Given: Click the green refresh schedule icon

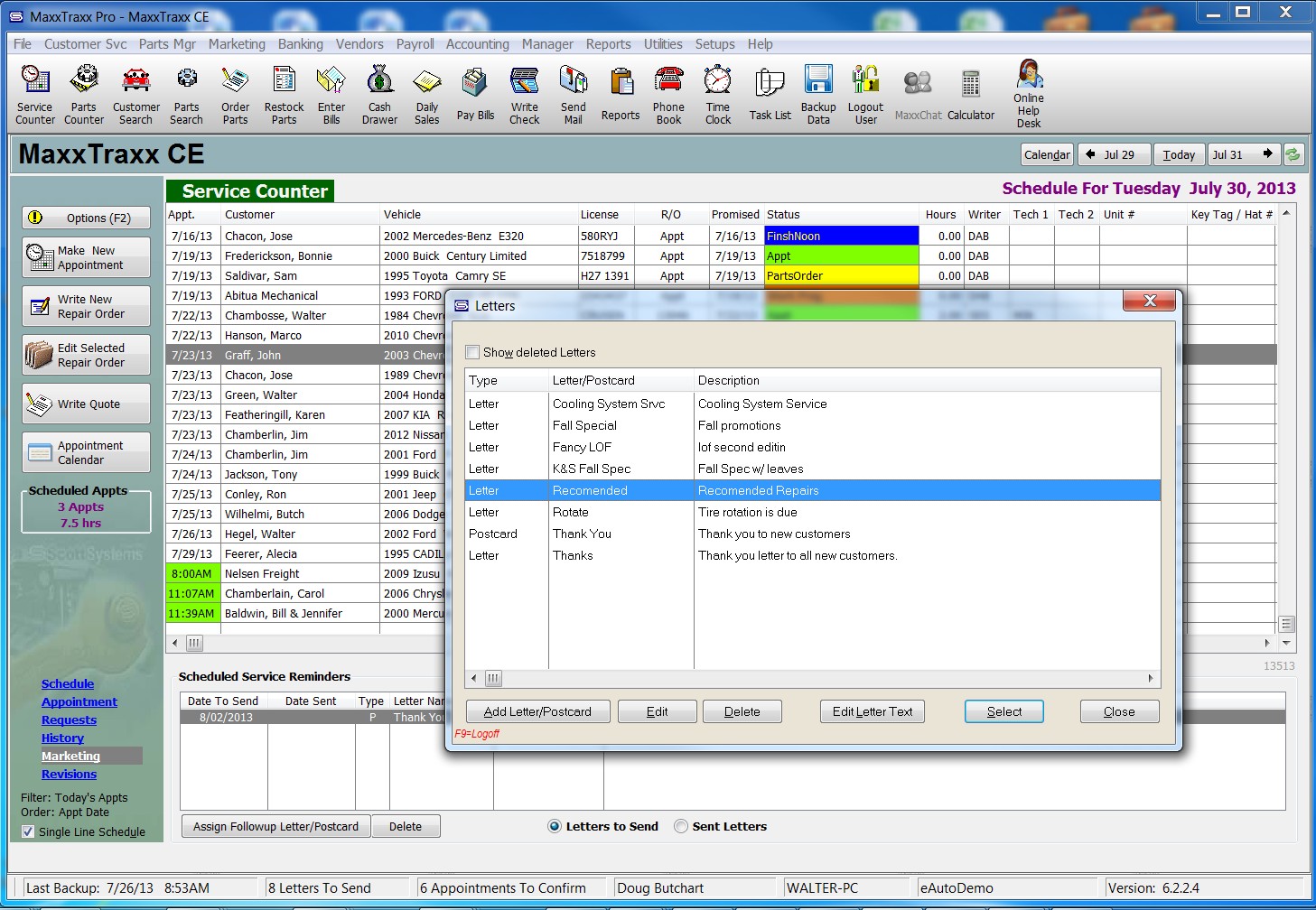Looking at the screenshot, I should pyautogui.click(x=1293, y=154).
